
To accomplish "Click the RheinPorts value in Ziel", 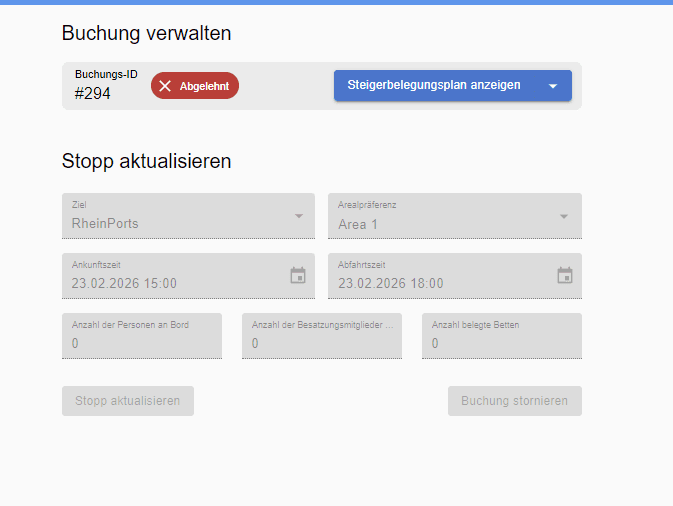I will tap(105, 224).
